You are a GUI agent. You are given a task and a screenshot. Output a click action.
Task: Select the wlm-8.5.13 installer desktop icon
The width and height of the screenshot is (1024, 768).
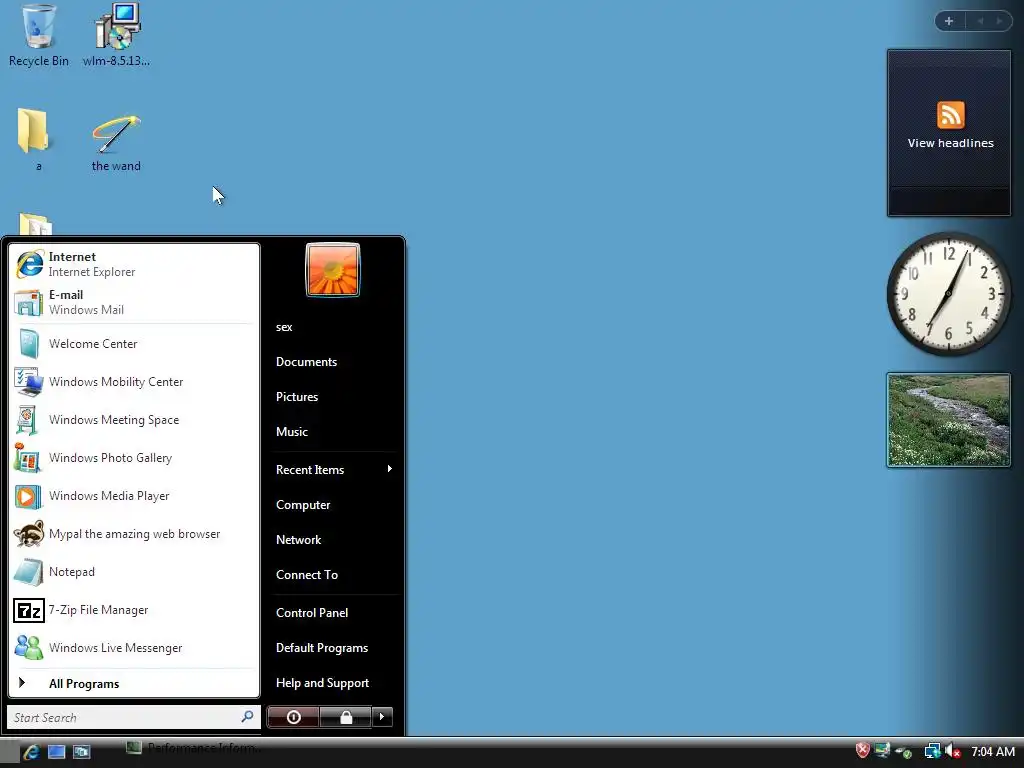pos(116,35)
